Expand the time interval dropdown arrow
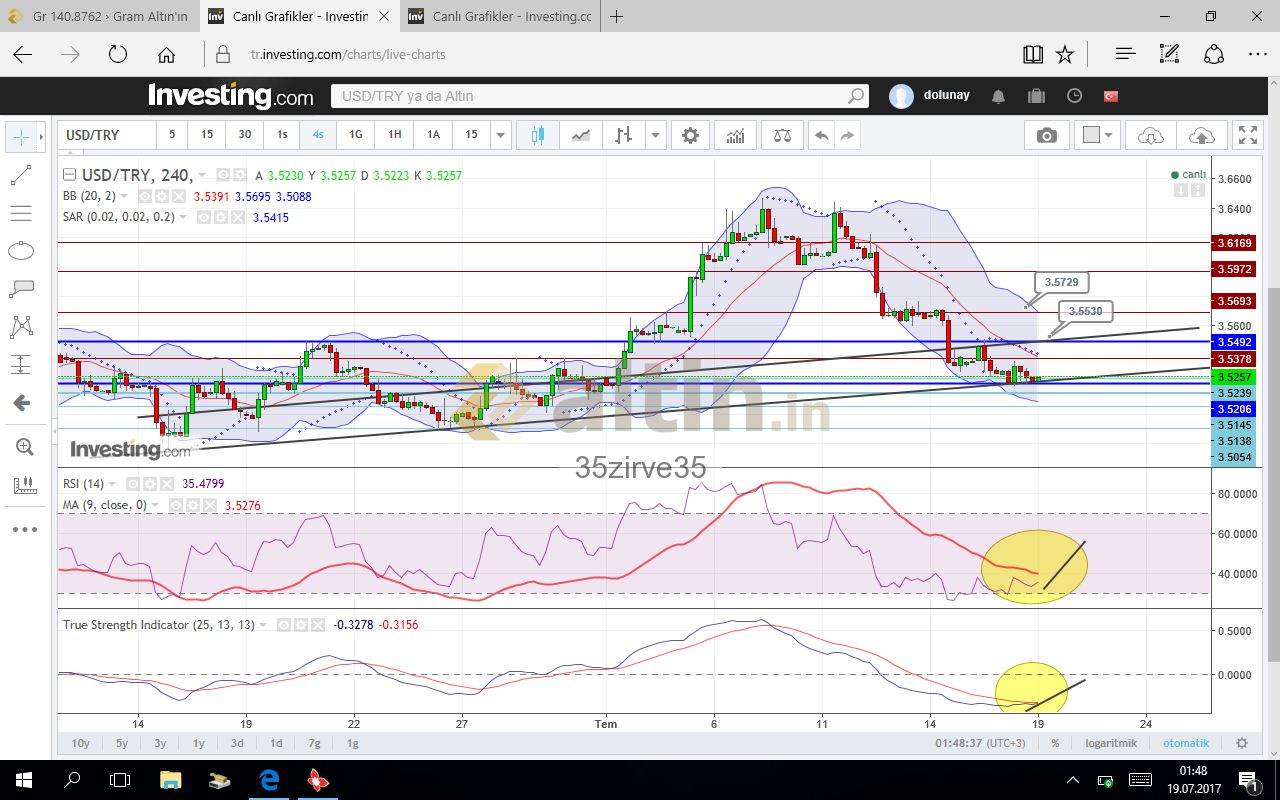The height and width of the screenshot is (800, 1280). [501, 135]
